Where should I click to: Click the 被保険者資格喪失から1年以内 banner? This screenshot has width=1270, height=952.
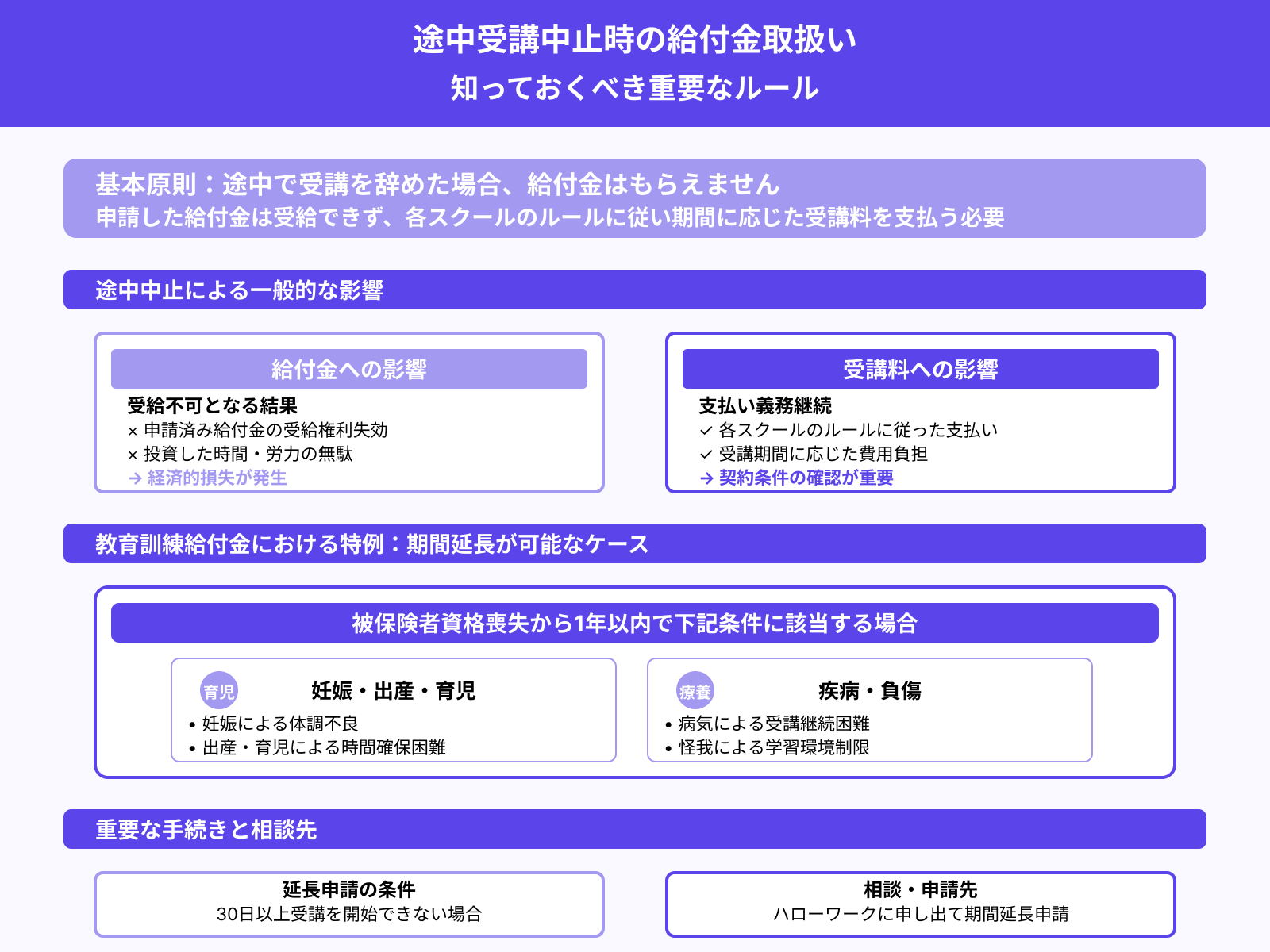tap(635, 623)
